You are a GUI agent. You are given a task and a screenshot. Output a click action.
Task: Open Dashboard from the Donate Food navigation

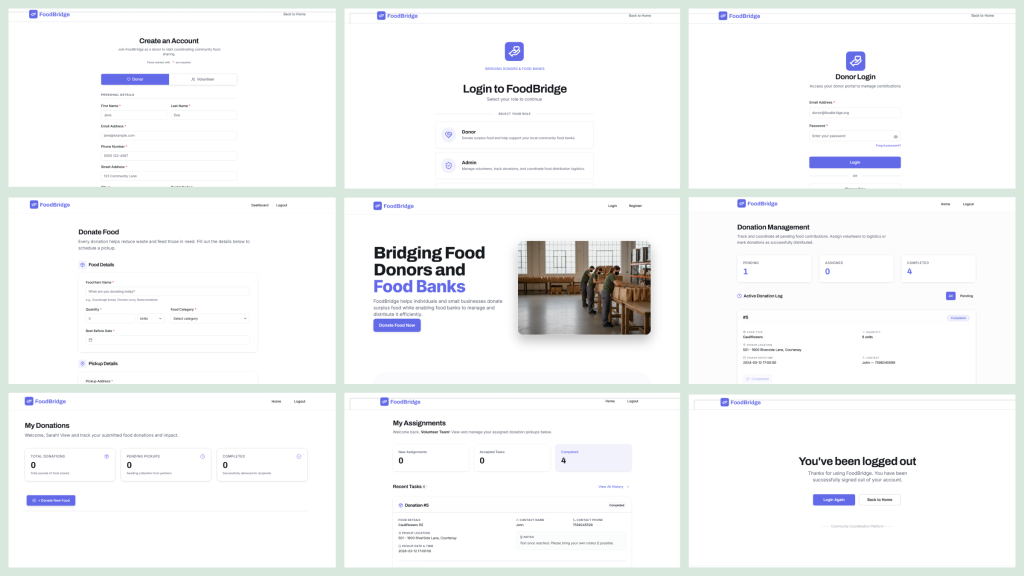click(x=260, y=205)
